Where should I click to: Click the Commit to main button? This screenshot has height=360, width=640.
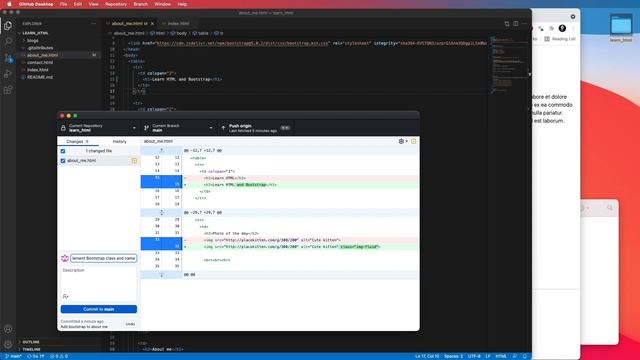point(99,309)
